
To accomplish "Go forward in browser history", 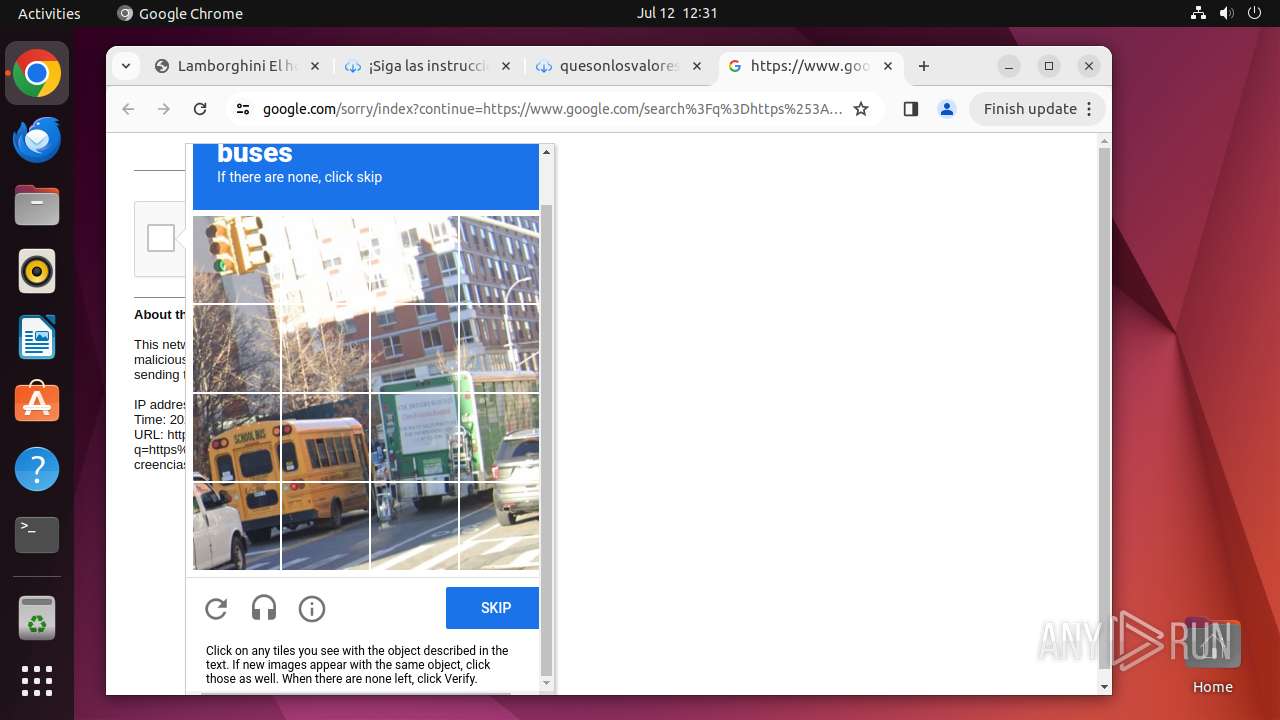I will (164, 109).
